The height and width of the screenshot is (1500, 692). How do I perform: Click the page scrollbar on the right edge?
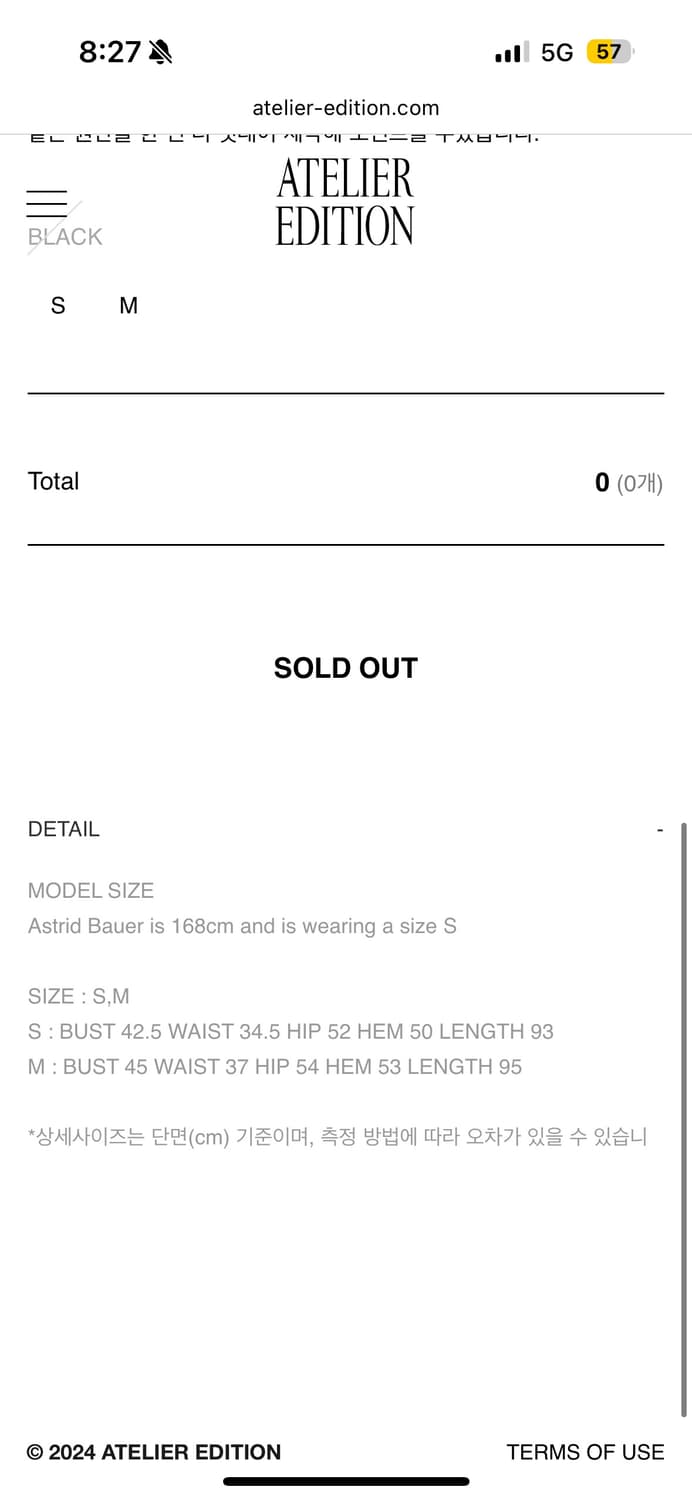point(684,1000)
